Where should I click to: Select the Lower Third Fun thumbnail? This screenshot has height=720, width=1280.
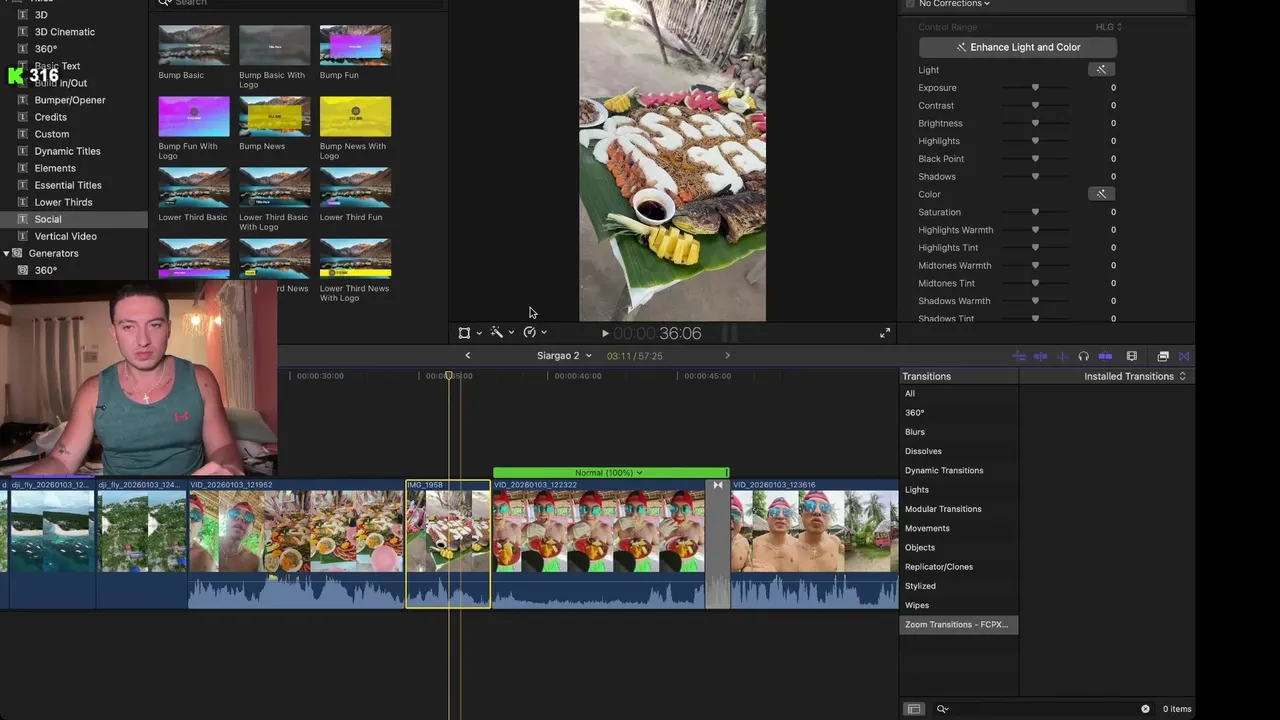click(x=355, y=188)
